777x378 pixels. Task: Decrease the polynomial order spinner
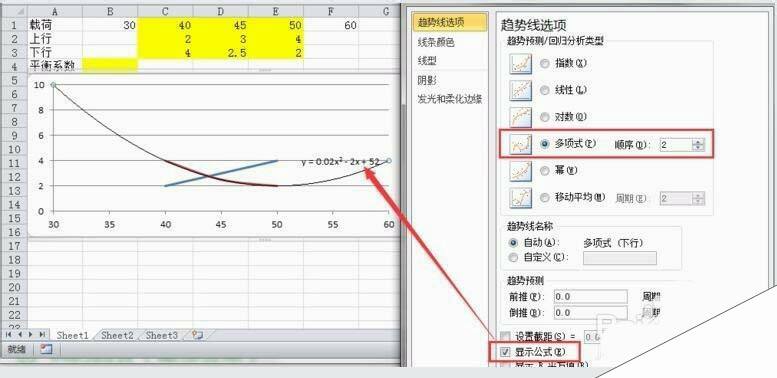(698, 148)
